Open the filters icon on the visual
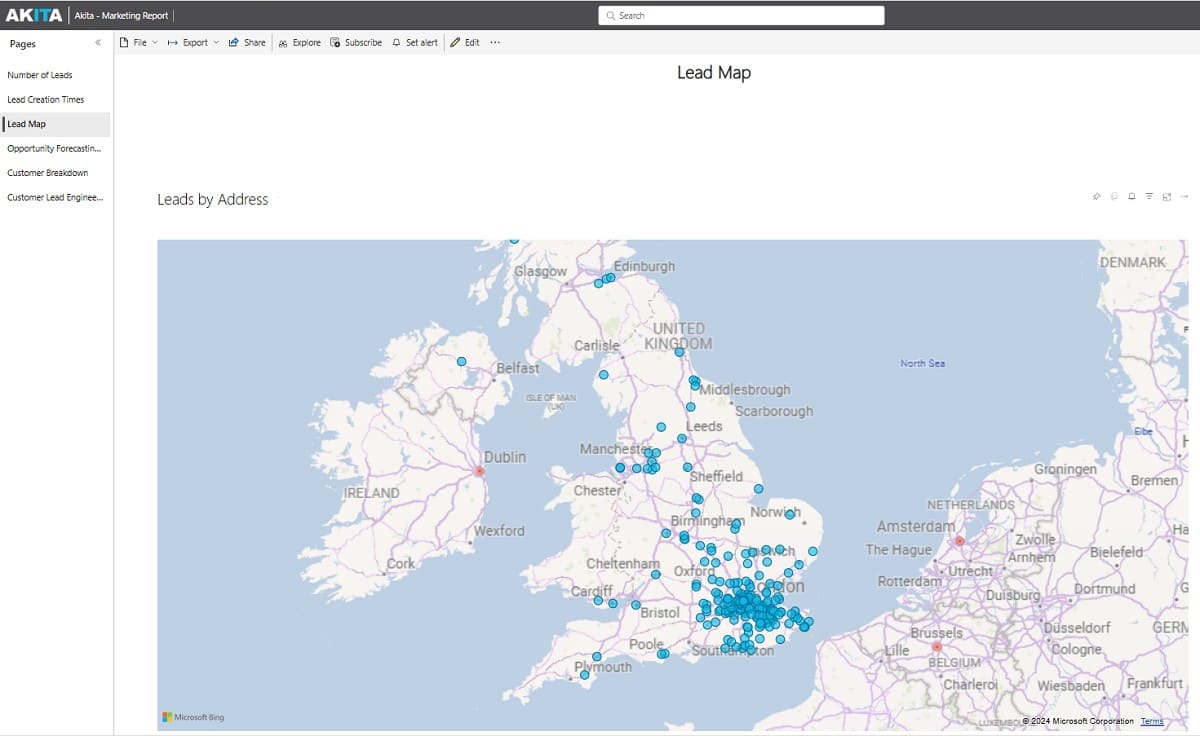 [x=1148, y=196]
